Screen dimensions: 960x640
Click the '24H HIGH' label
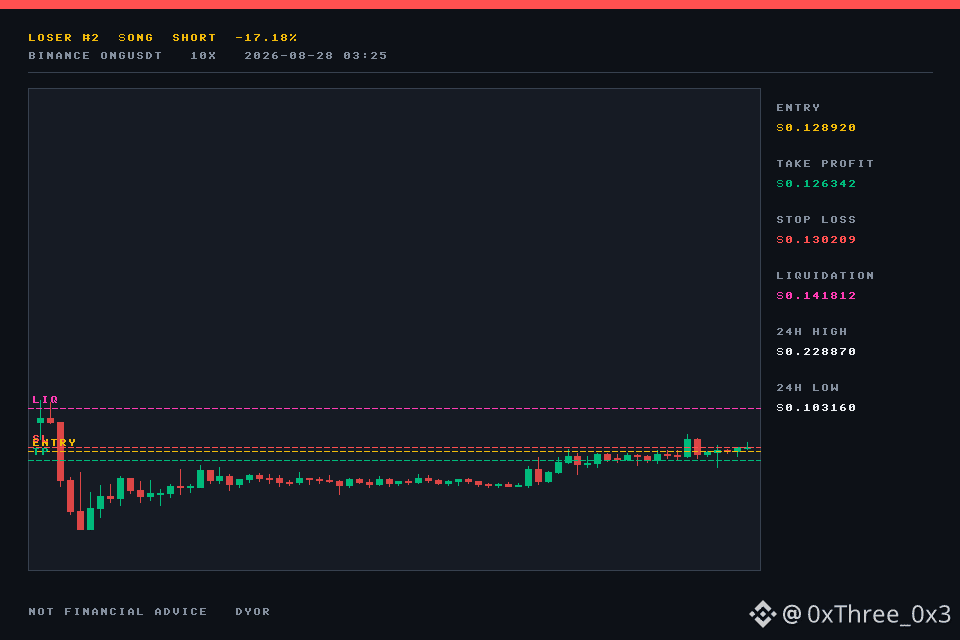(812, 331)
